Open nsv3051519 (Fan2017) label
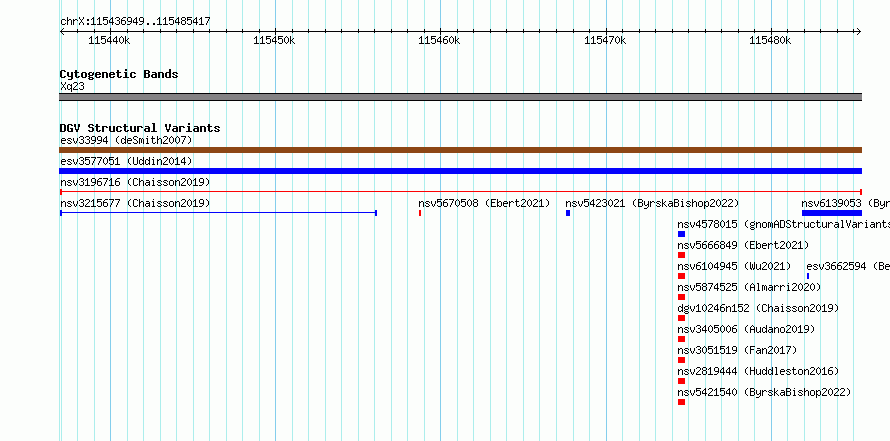 coord(737,350)
